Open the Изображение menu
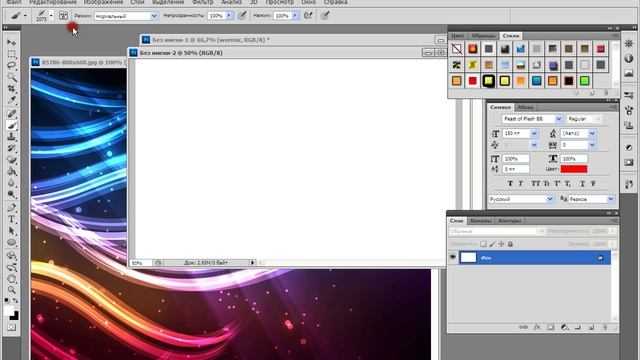Viewport: 640px width, 360px height. pyautogui.click(x=103, y=2)
